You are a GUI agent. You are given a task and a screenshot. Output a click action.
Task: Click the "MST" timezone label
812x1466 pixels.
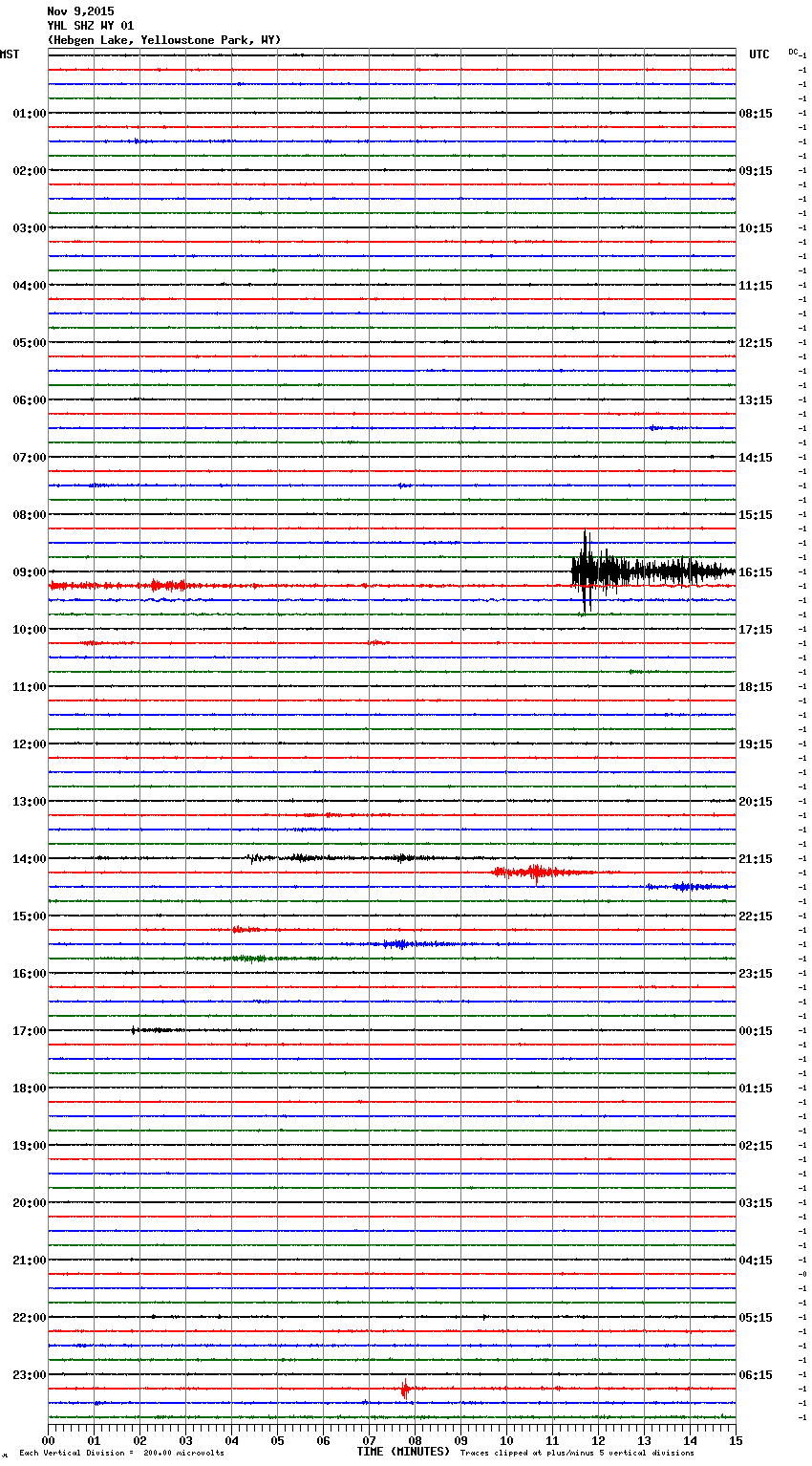pos(10,54)
